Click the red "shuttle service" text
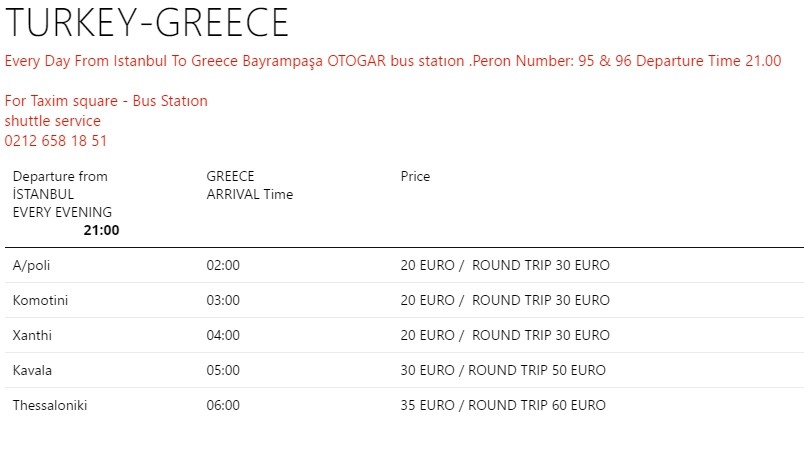The image size is (804, 450). click(x=52, y=121)
